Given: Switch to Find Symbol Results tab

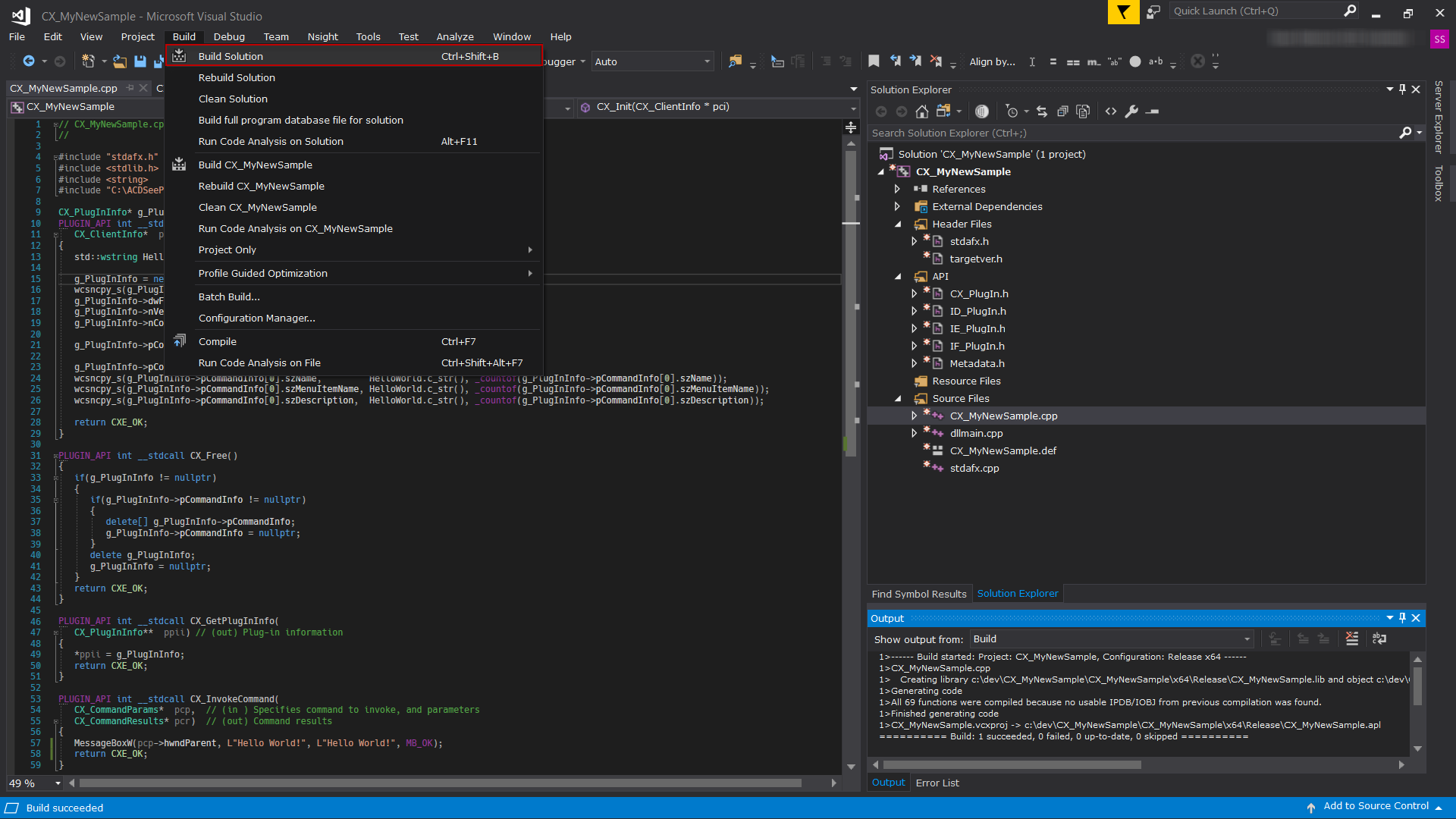Looking at the screenshot, I should pos(919,594).
